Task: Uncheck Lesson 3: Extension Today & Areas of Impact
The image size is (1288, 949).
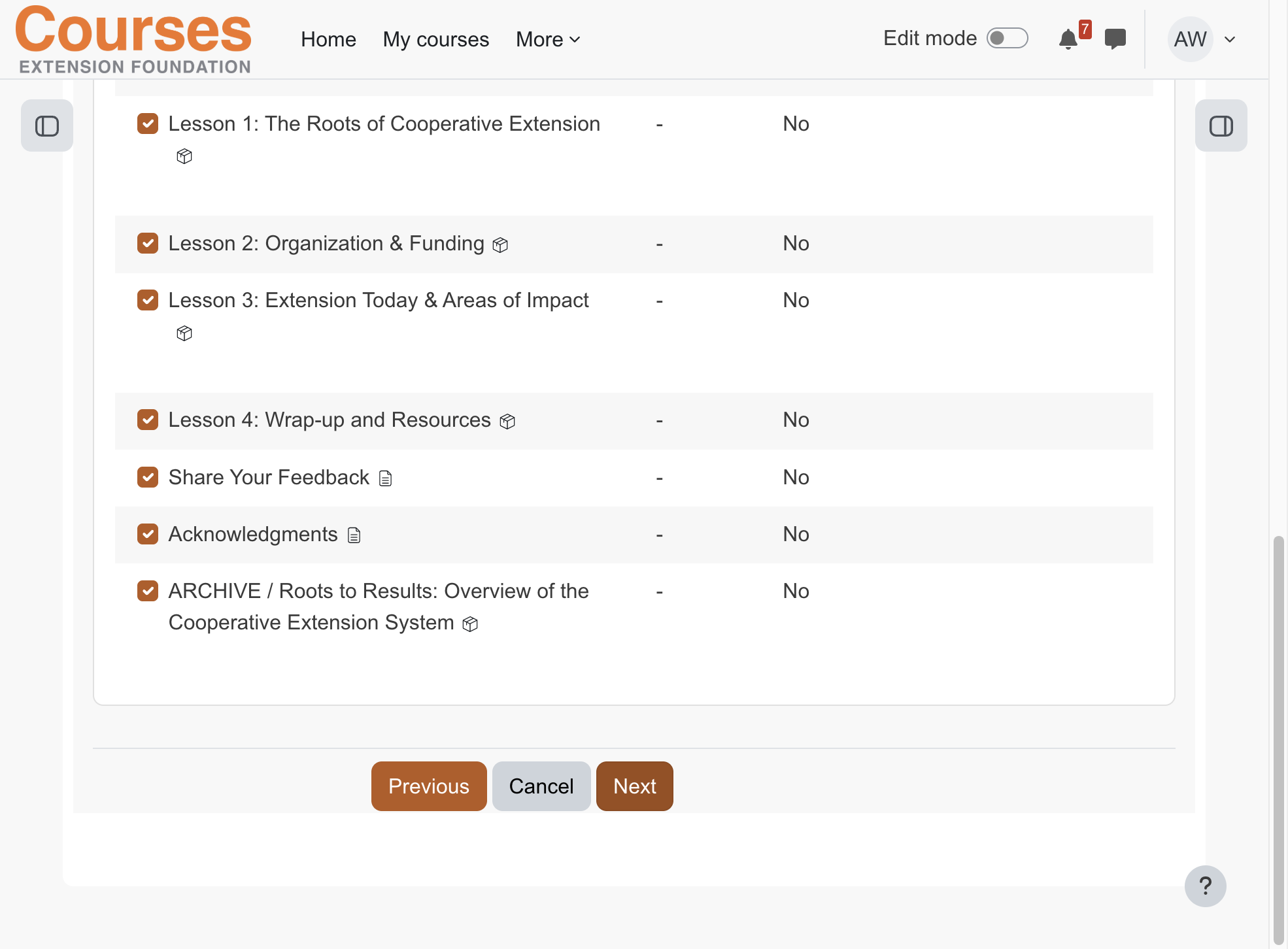Action: coord(148,300)
